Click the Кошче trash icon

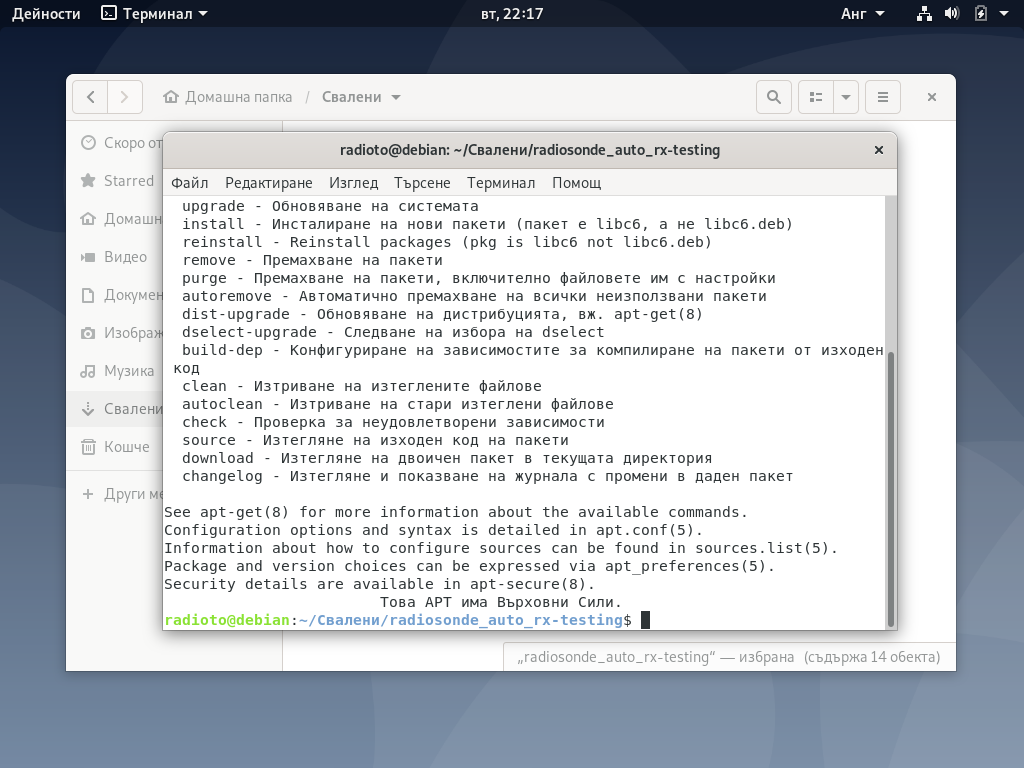pyautogui.click(x=88, y=447)
